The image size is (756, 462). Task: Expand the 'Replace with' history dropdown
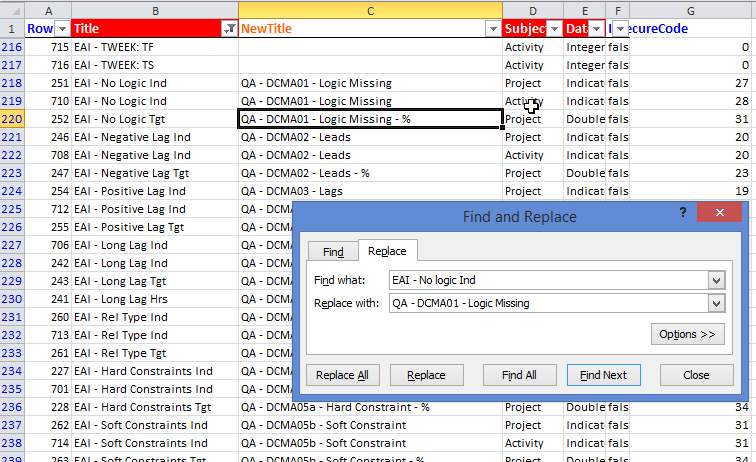715,303
